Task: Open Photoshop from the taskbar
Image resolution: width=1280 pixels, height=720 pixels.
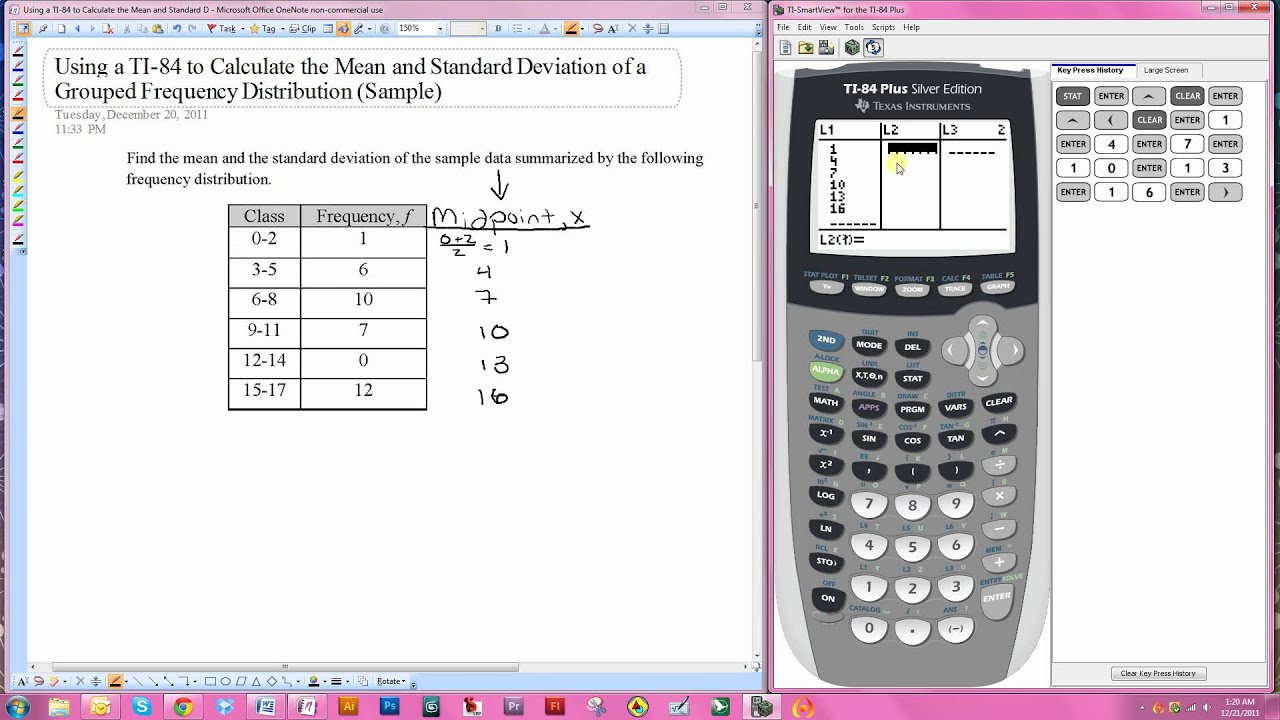Action: [390, 707]
